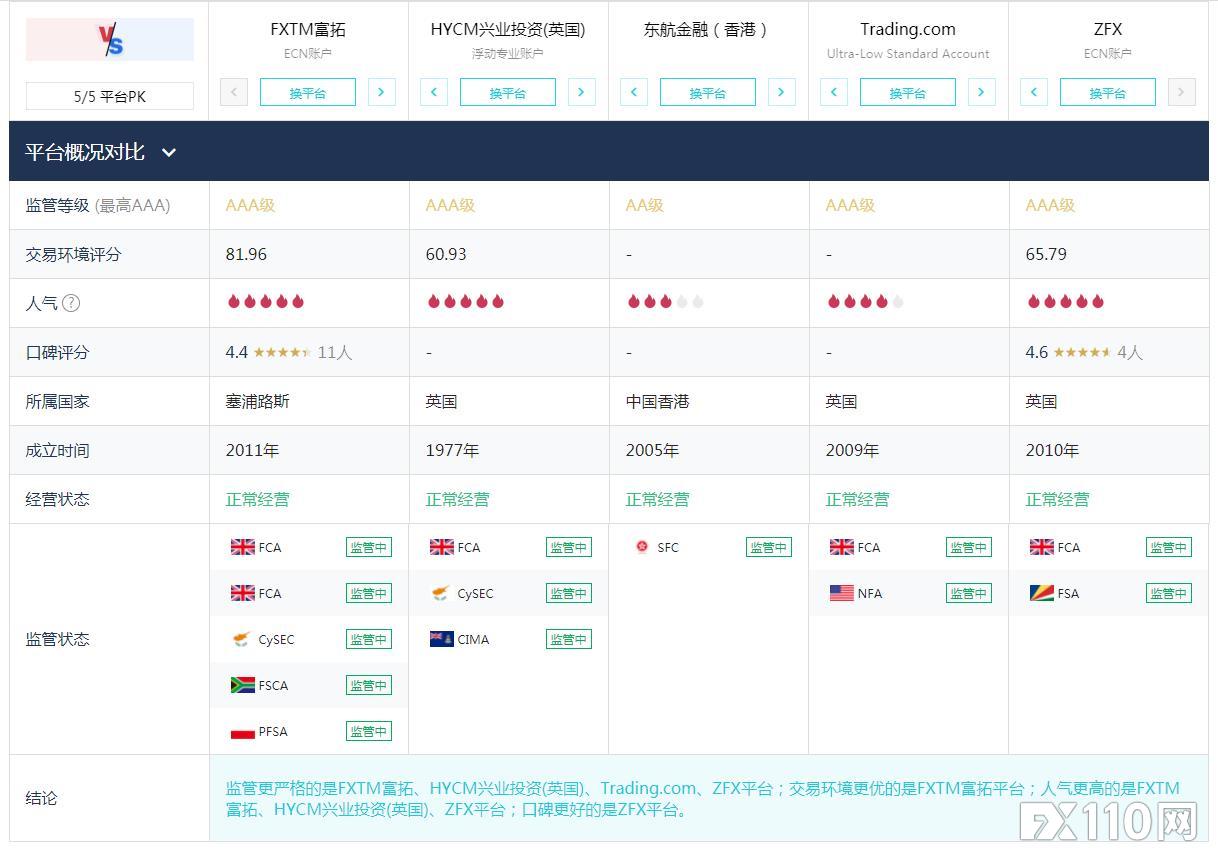Click HYCM trading score 60.93
The width and height of the screenshot is (1218, 855).
446,254
